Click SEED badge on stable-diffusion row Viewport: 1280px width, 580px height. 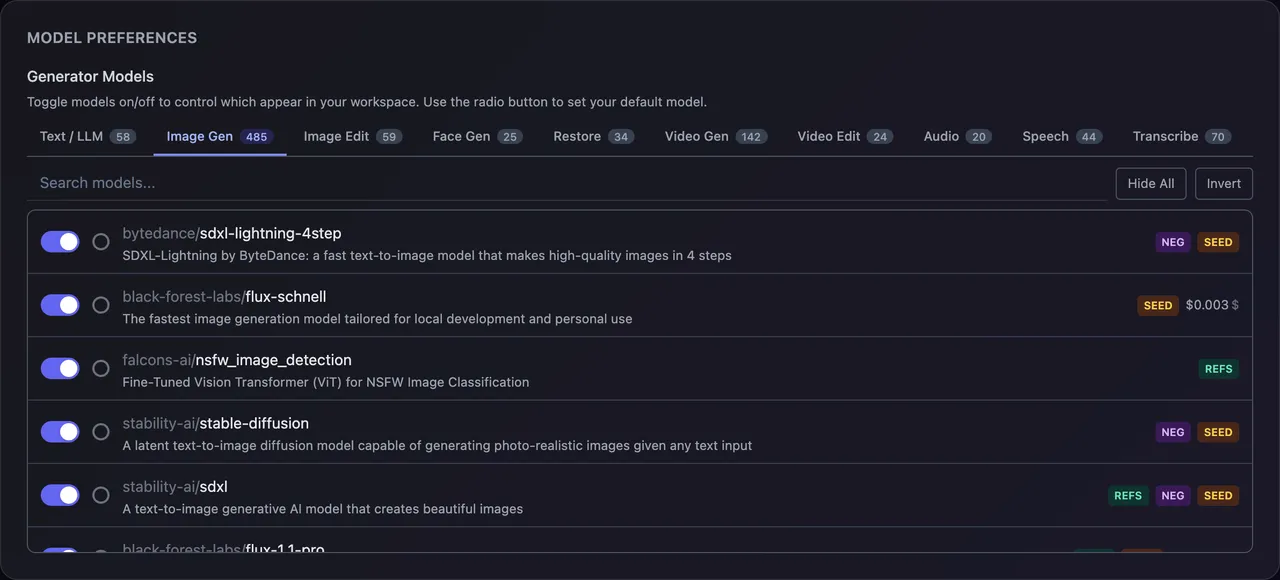[1218, 432]
